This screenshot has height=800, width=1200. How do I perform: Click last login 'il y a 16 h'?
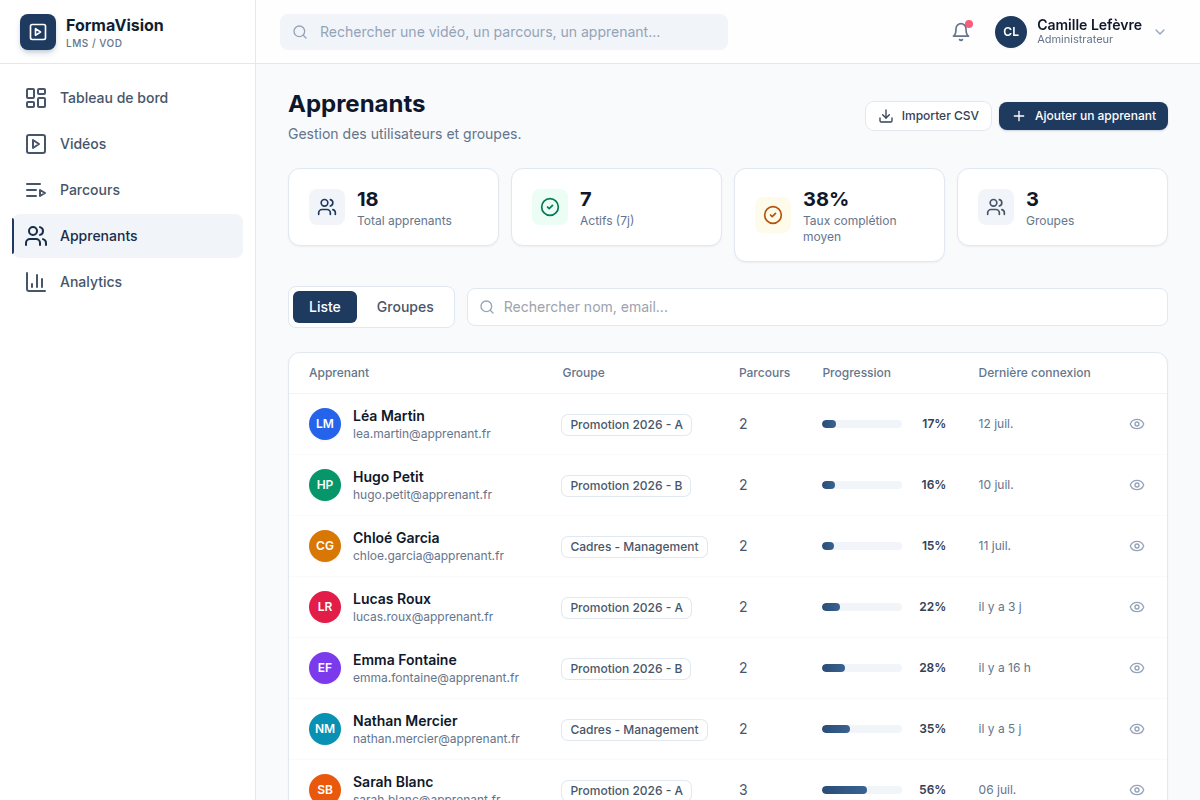point(1004,668)
